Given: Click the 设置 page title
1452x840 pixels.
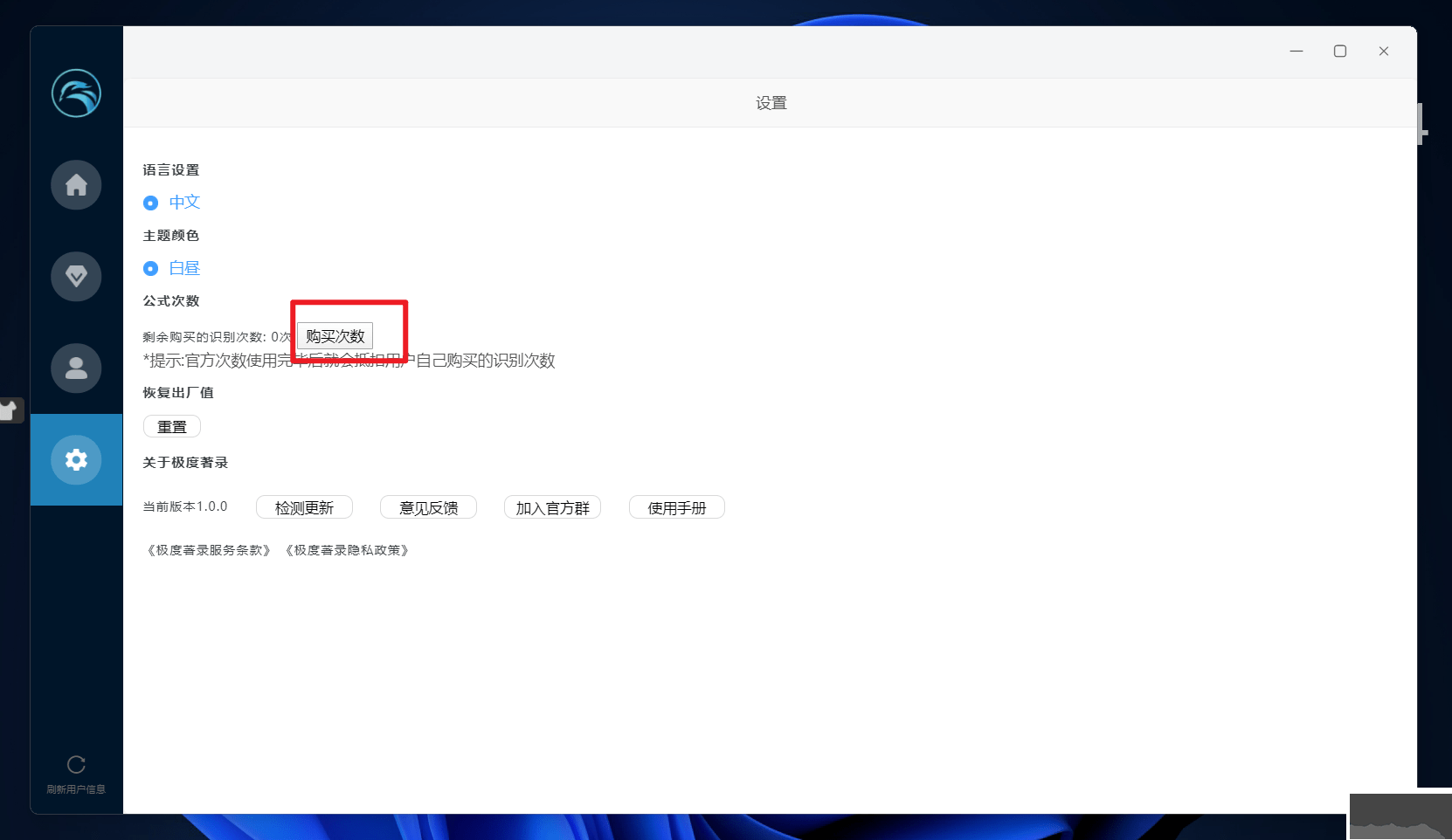Looking at the screenshot, I should 771,103.
